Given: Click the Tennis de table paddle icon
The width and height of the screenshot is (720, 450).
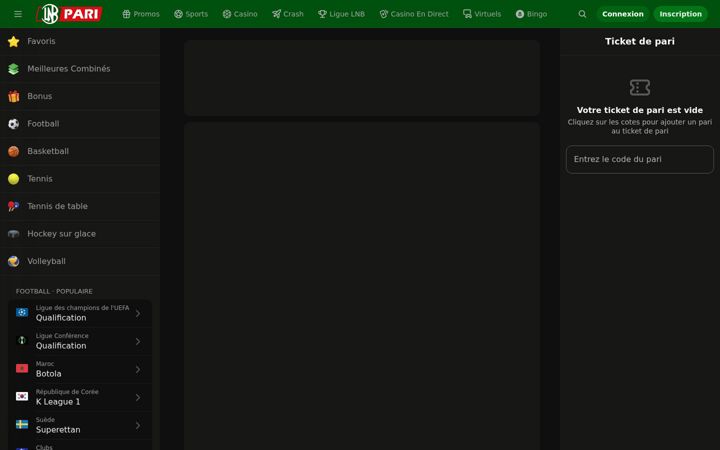Looking at the screenshot, I should 14,206.
